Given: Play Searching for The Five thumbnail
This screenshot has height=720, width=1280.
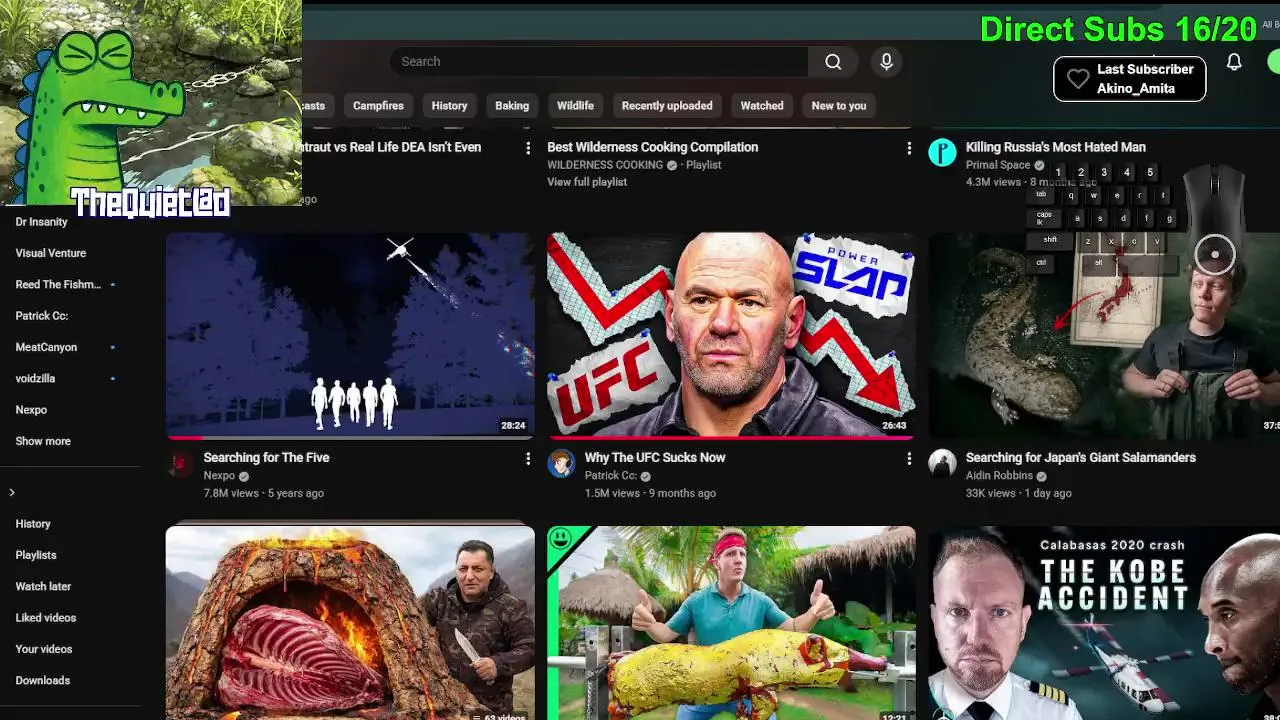Looking at the screenshot, I should (x=350, y=335).
